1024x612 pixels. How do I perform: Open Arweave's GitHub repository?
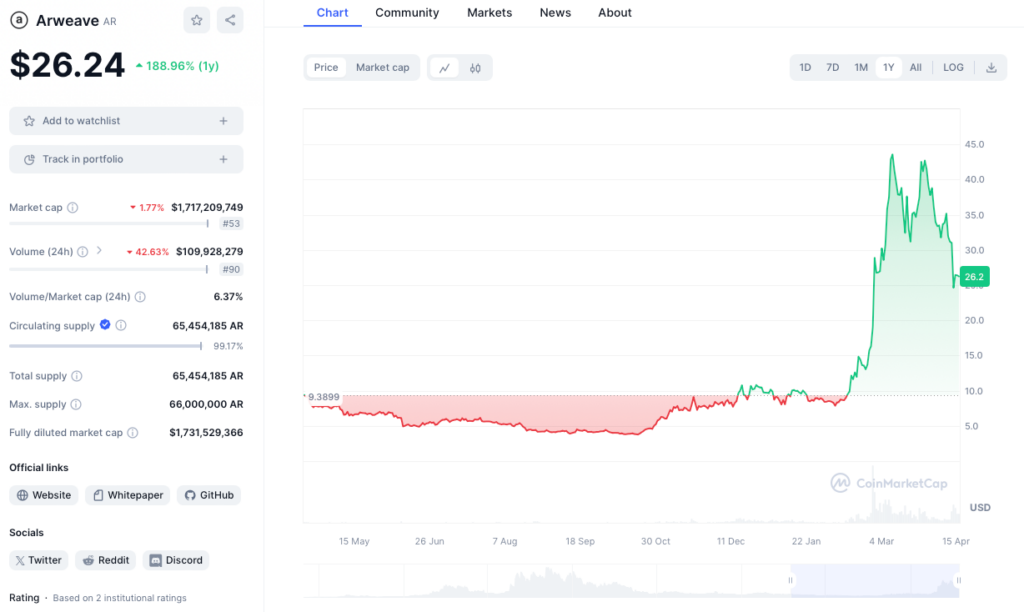(208, 495)
